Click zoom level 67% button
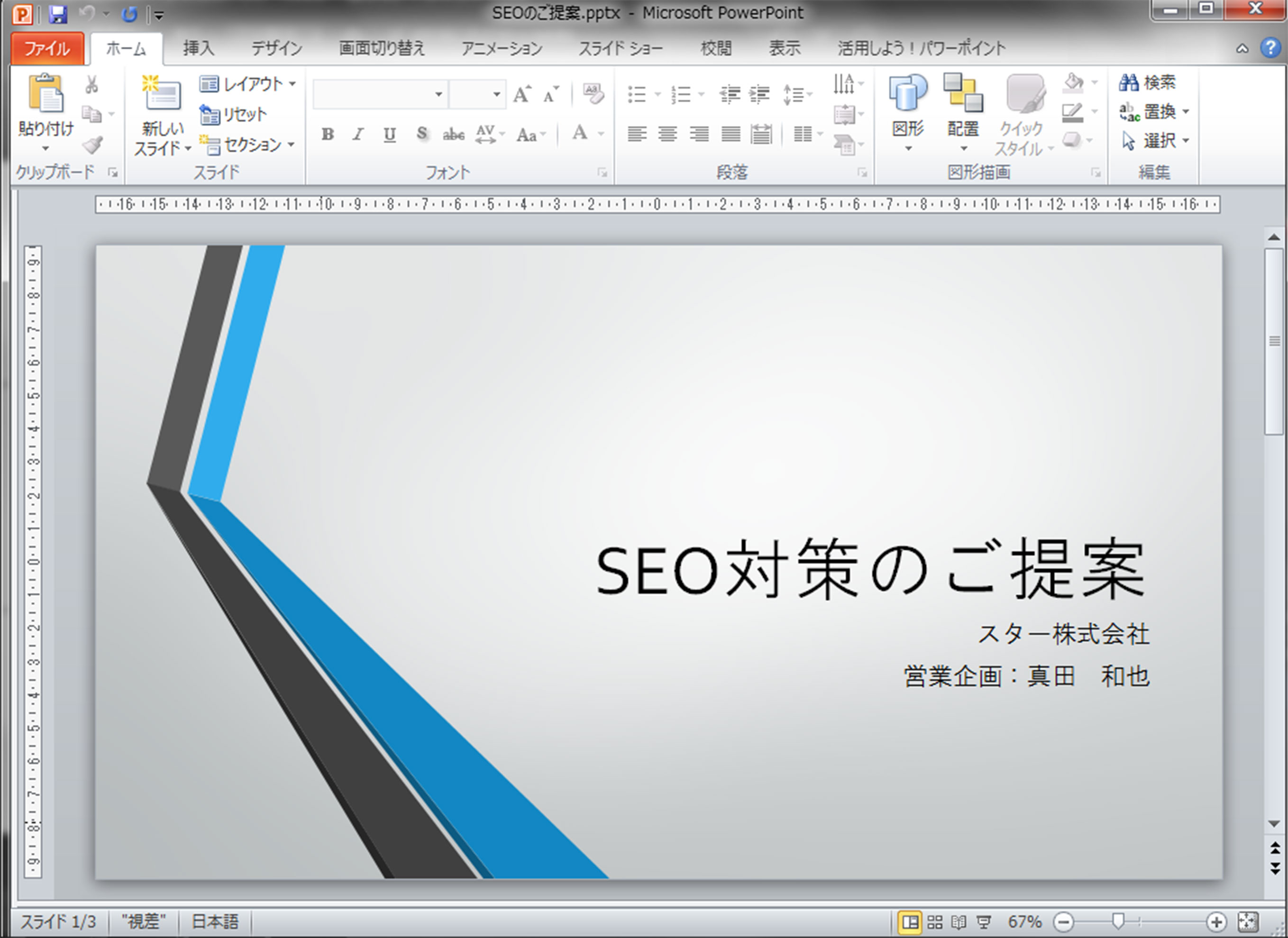Viewport: 1288px width, 938px height. [1024, 921]
